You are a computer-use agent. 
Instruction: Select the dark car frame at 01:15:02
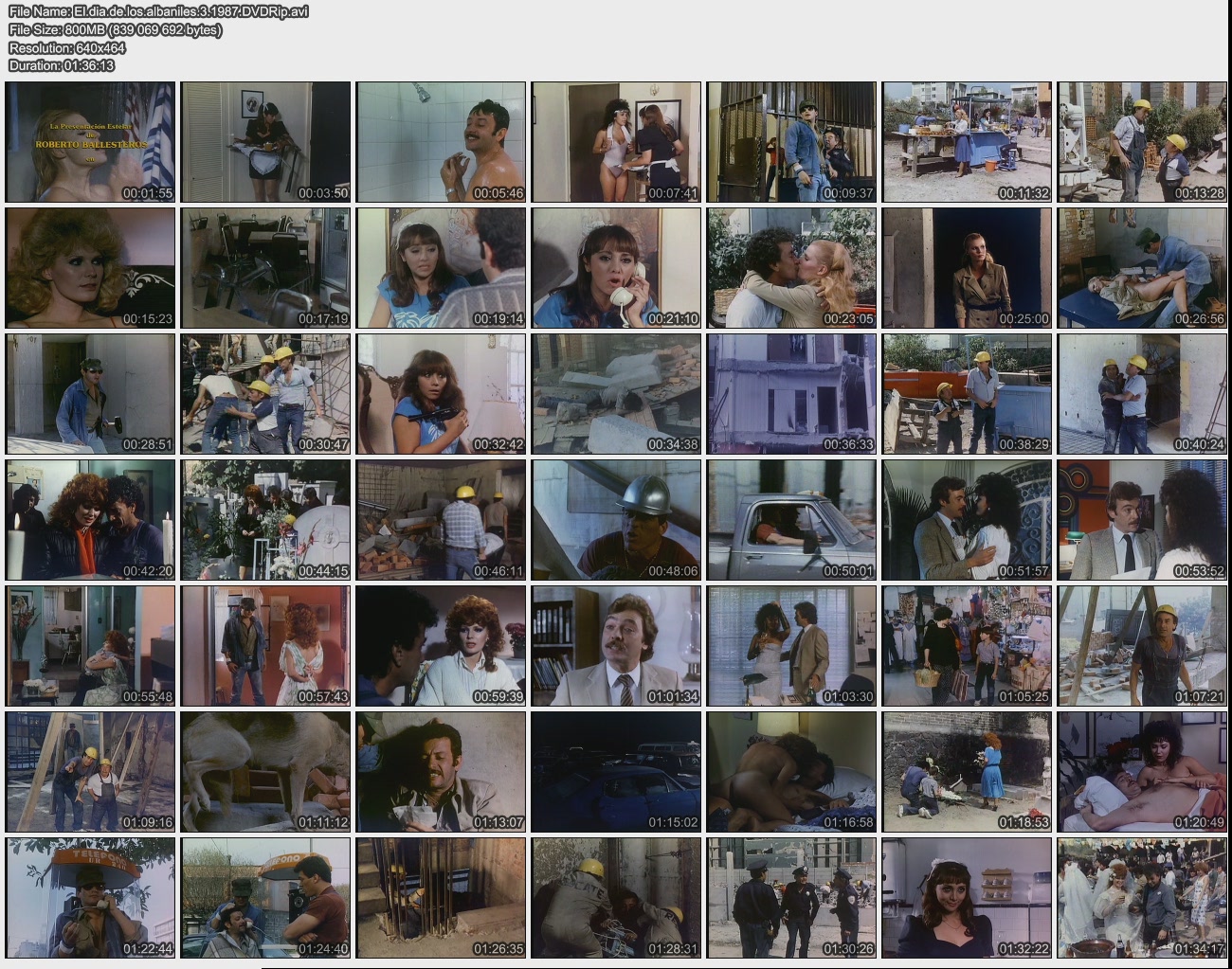pos(616,772)
